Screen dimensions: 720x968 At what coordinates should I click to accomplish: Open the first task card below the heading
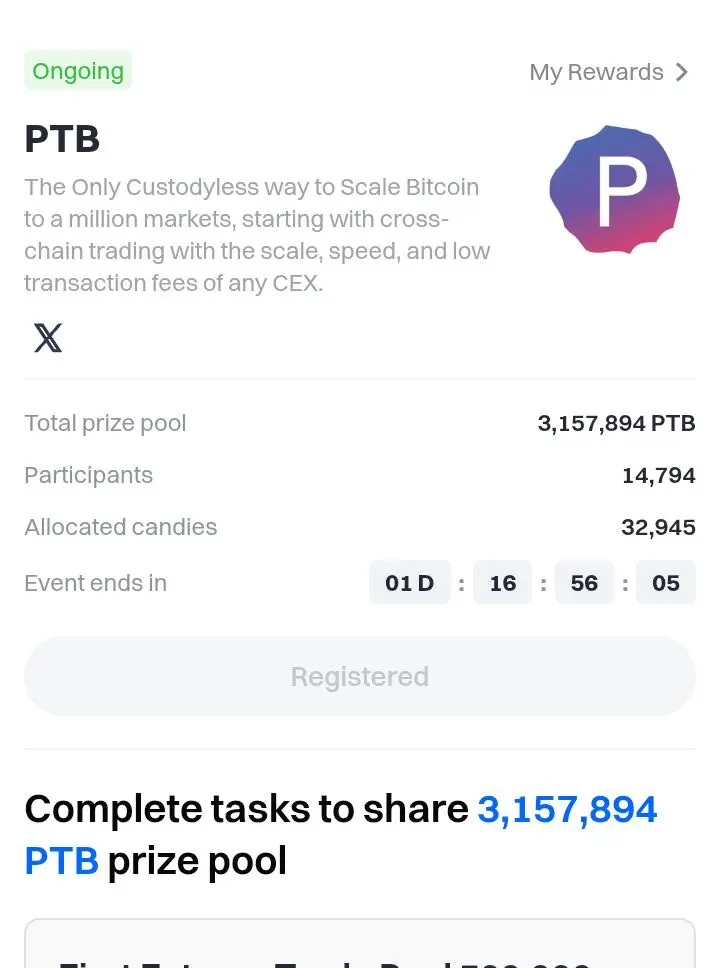360,943
